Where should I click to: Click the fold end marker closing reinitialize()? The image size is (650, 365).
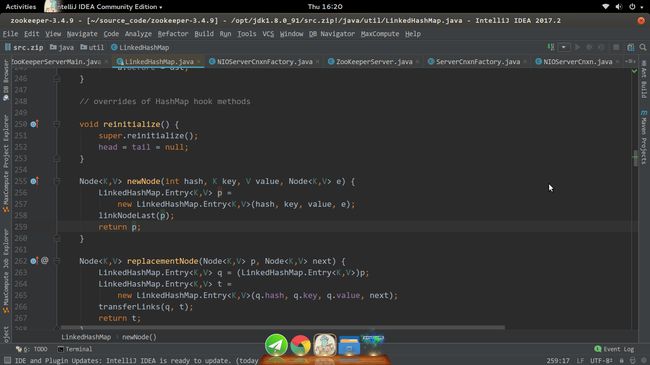57,158
